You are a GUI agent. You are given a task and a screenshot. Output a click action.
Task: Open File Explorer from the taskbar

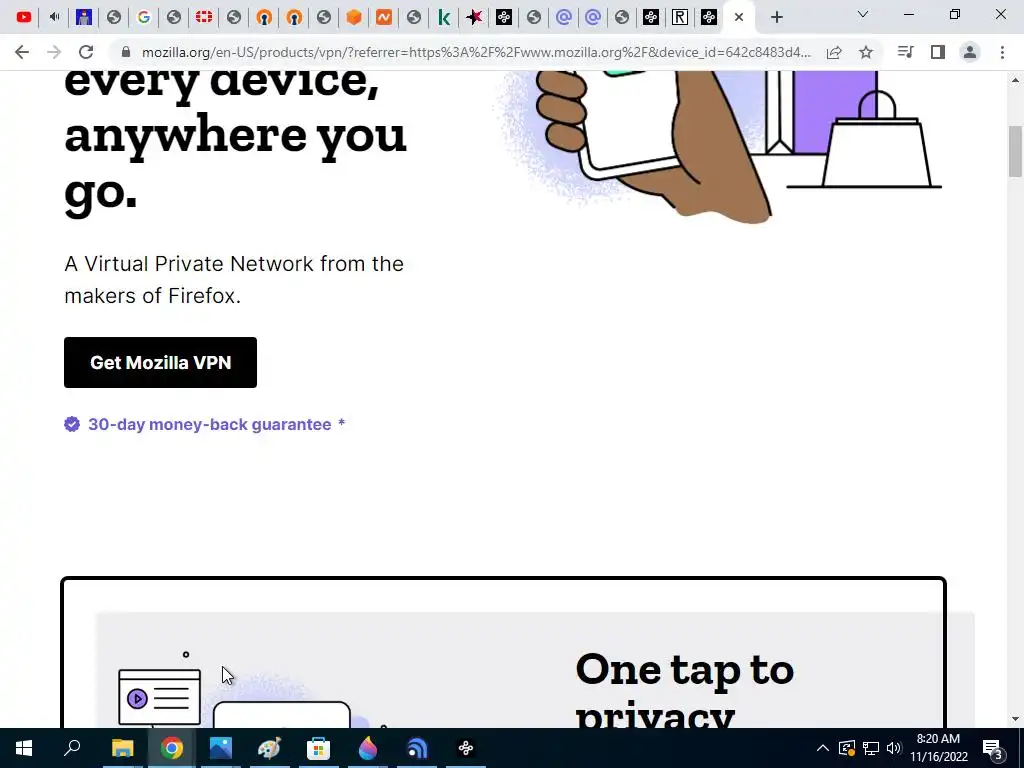click(122, 748)
